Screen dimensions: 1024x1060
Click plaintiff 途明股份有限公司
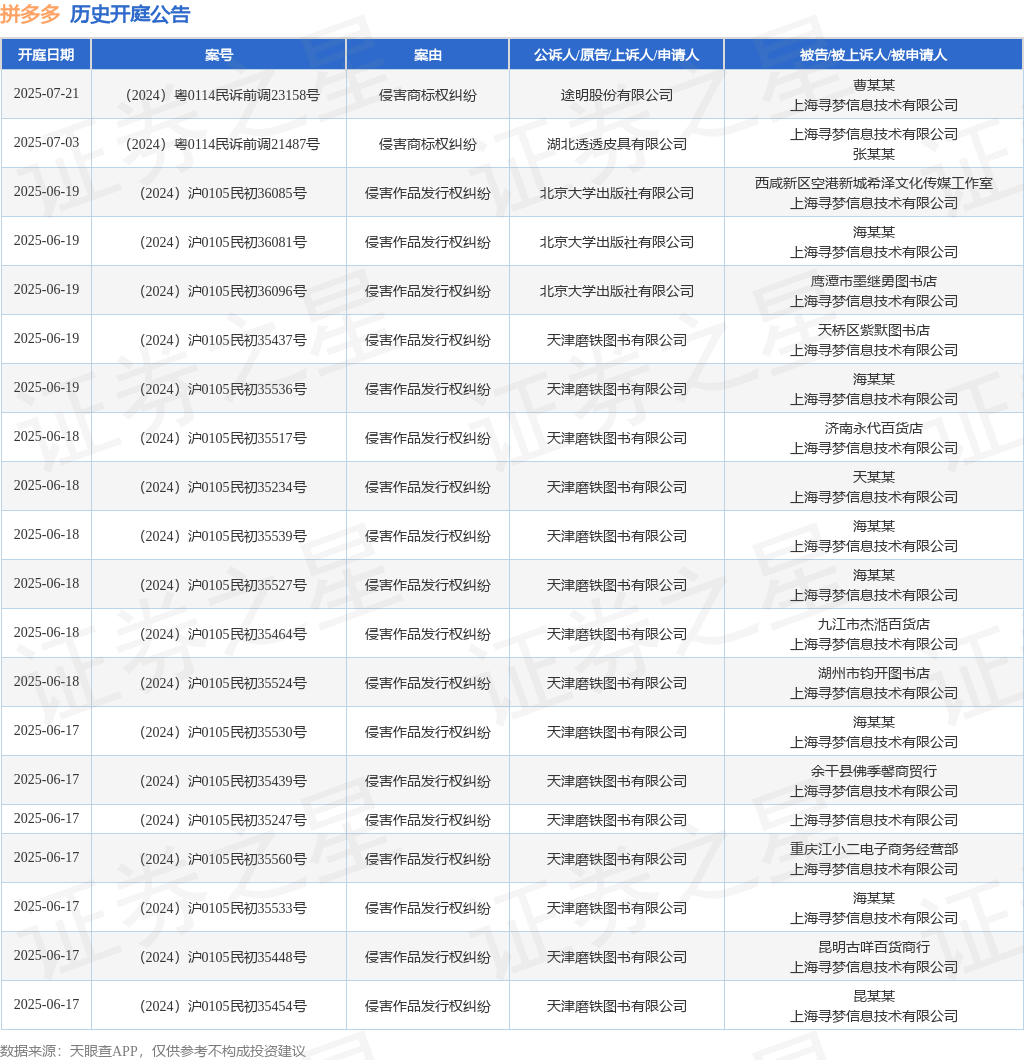[616, 95]
